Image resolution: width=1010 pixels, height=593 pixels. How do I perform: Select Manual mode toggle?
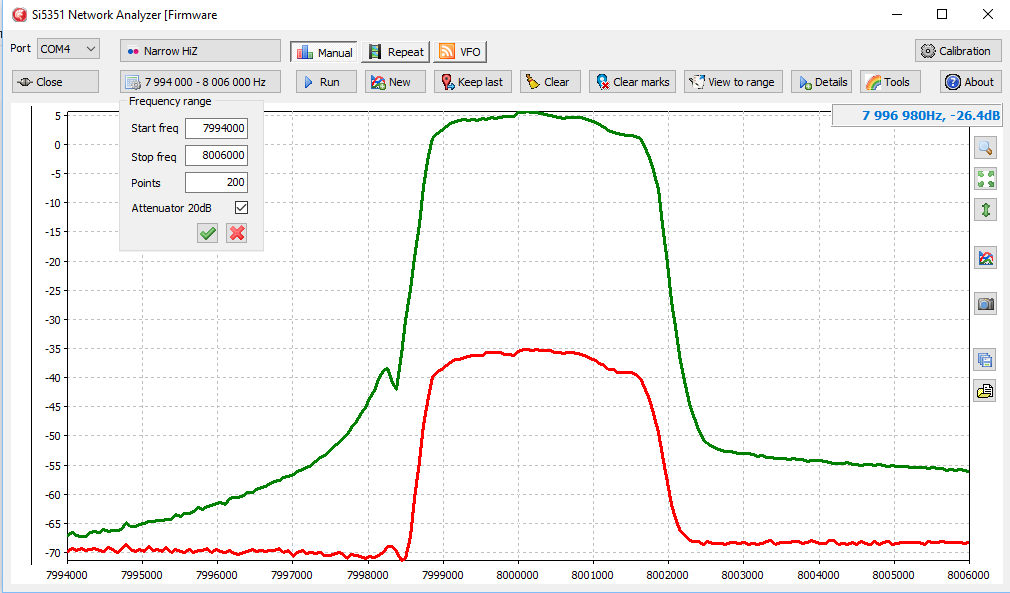point(324,52)
